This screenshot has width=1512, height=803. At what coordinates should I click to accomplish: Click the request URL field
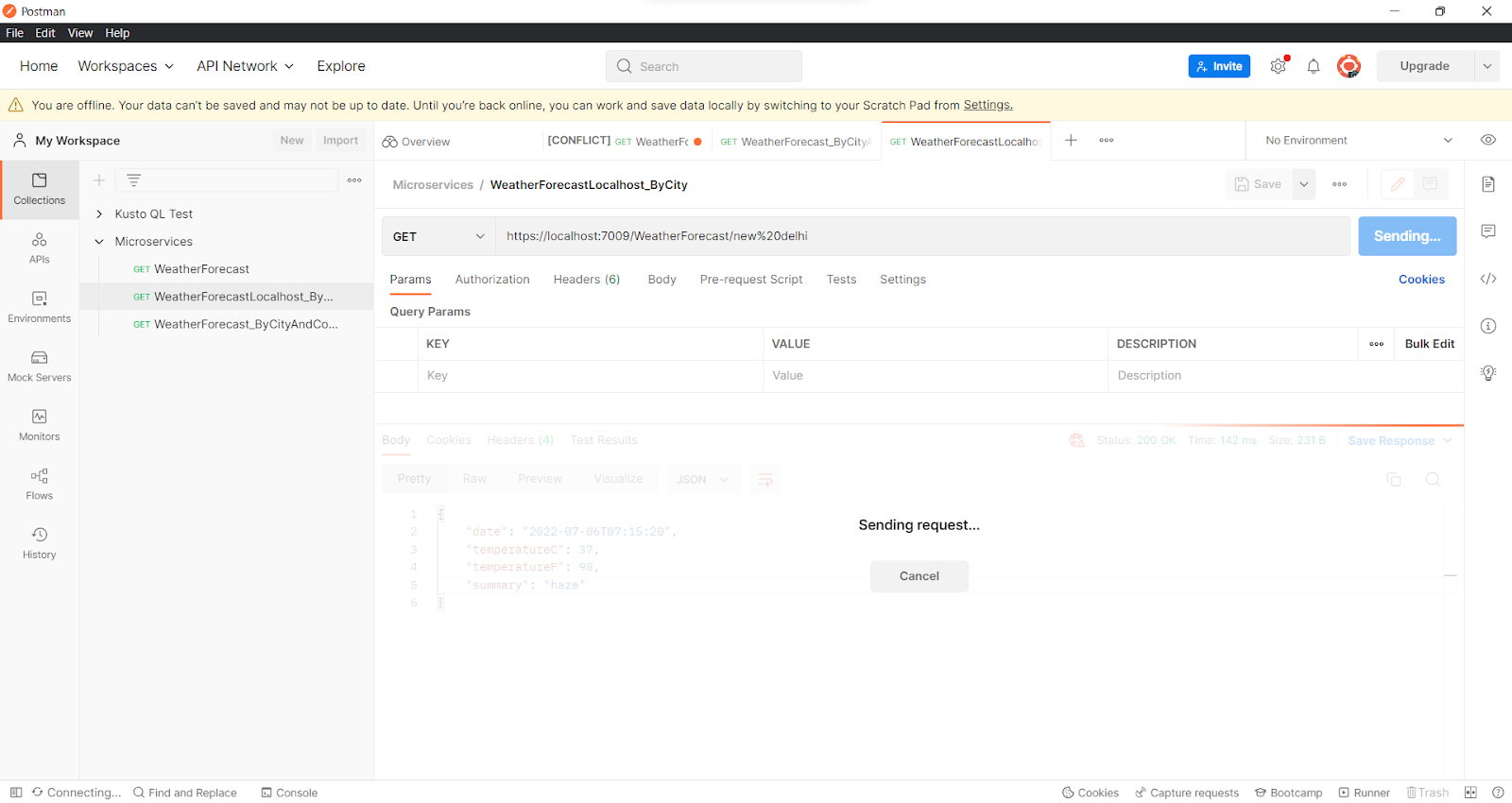922,236
